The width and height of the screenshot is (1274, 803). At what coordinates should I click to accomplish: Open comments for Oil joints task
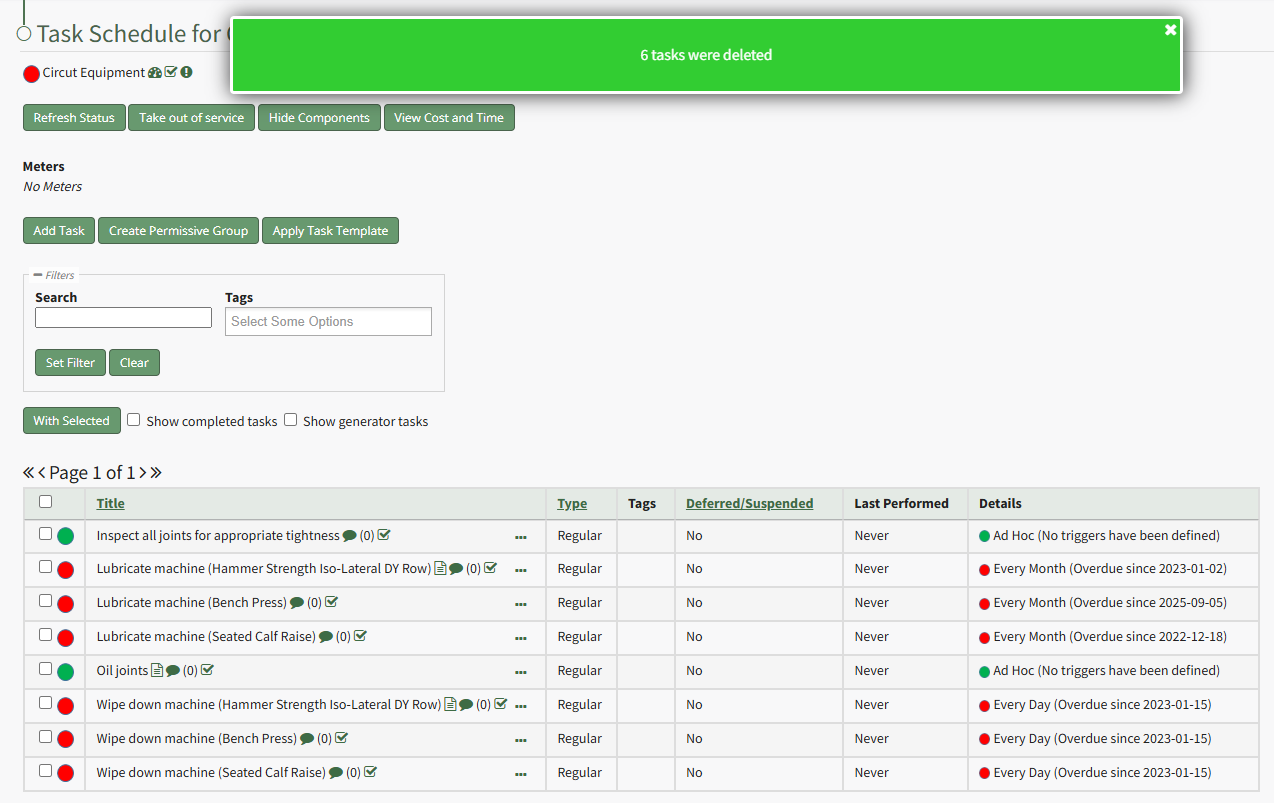point(173,671)
